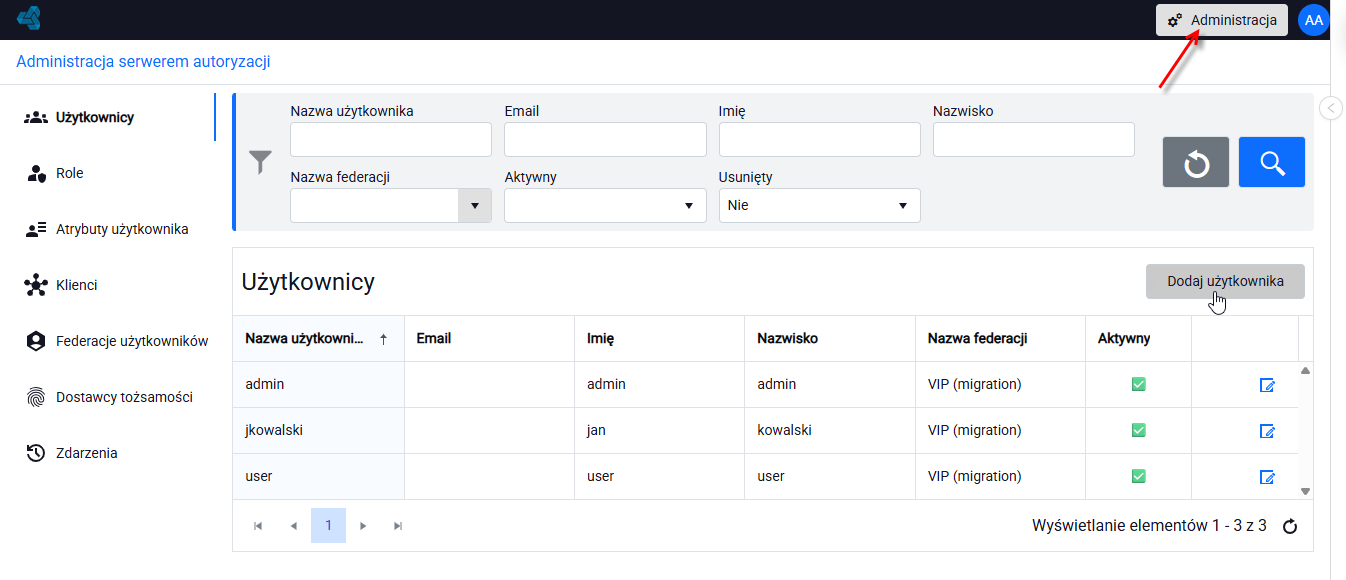The width and height of the screenshot is (1346, 580).
Task: Click the Email filter input field
Action: (x=605, y=140)
